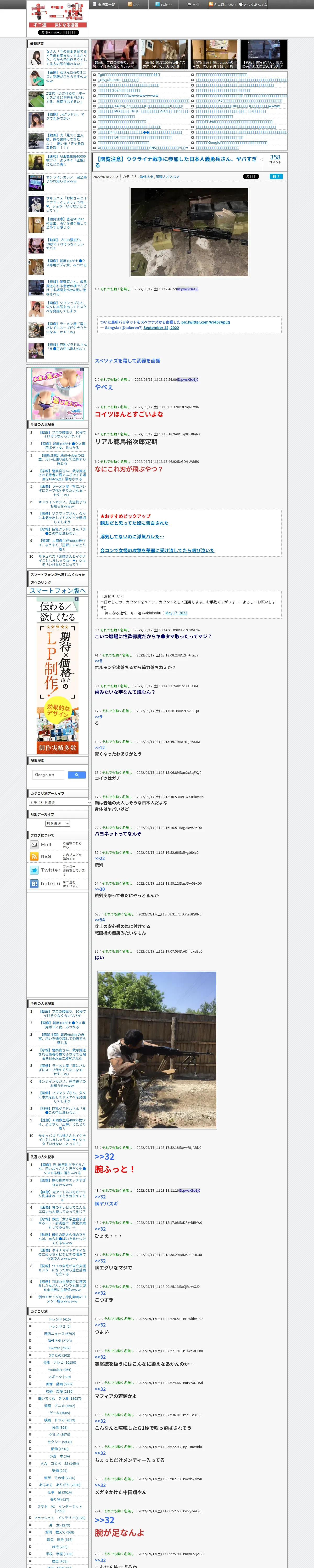This screenshot has width=314, height=1568.
Task: Click May 17, 2022 tweet date link
Action: click(x=176, y=613)
